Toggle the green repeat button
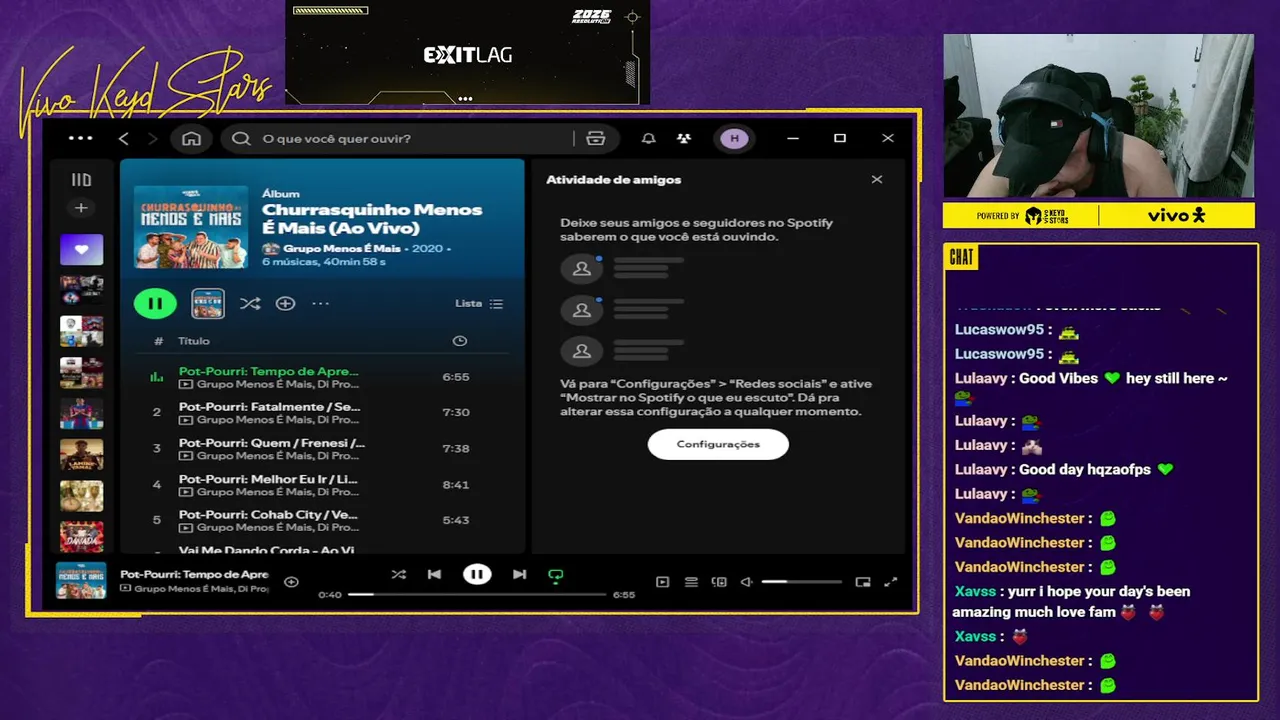The height and width of the screenshot is (720, 1280). 556,575
